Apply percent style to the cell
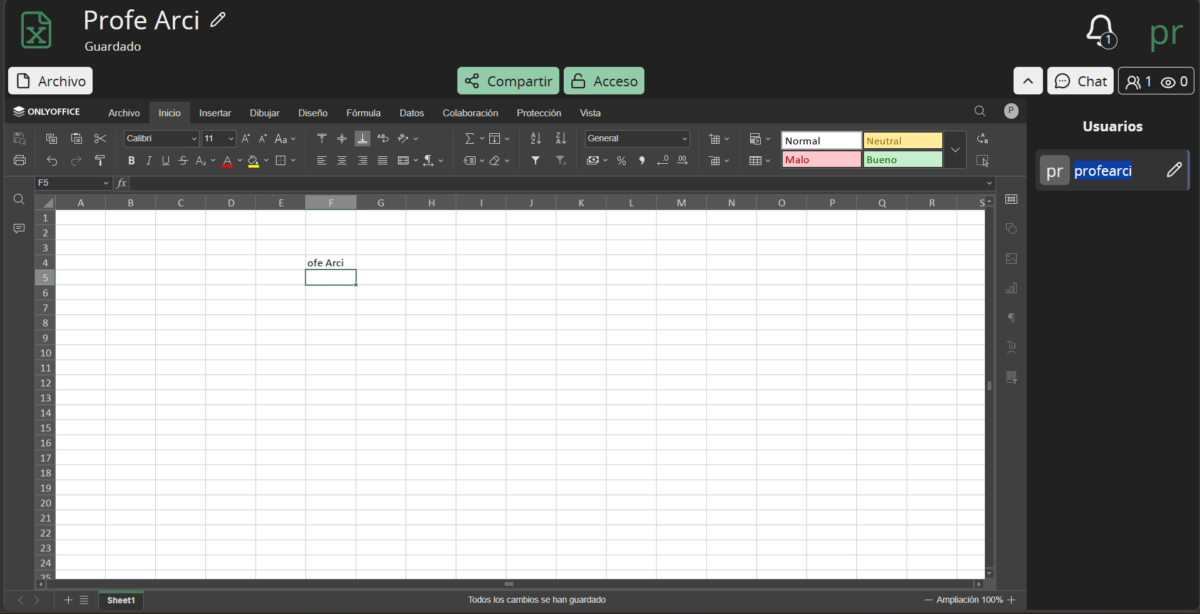The width and height of the screenshot is (1200, 614). [621, 160]
